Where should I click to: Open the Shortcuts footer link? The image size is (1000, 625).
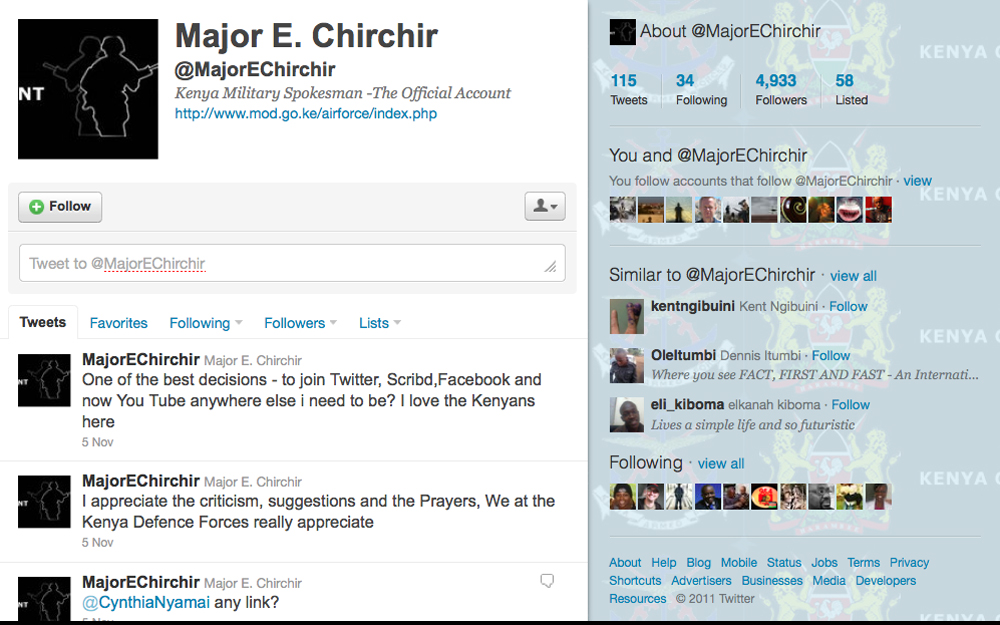click(635, 580)
